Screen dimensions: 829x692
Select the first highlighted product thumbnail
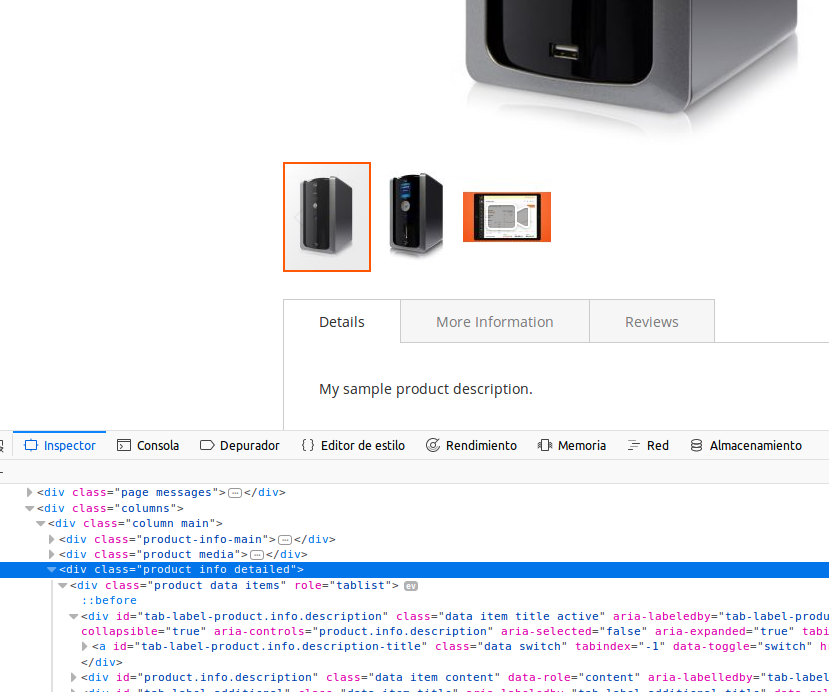point(327,217)
